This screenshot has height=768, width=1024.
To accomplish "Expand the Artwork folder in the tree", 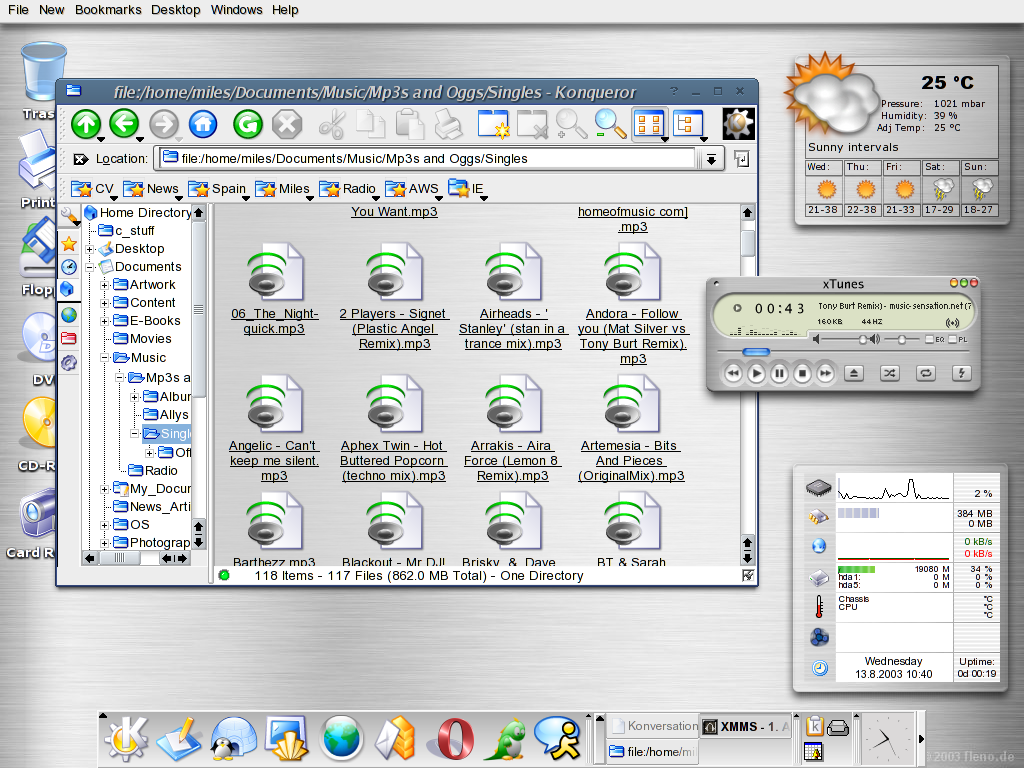I will pyautogui.click(x=104, y=285).
